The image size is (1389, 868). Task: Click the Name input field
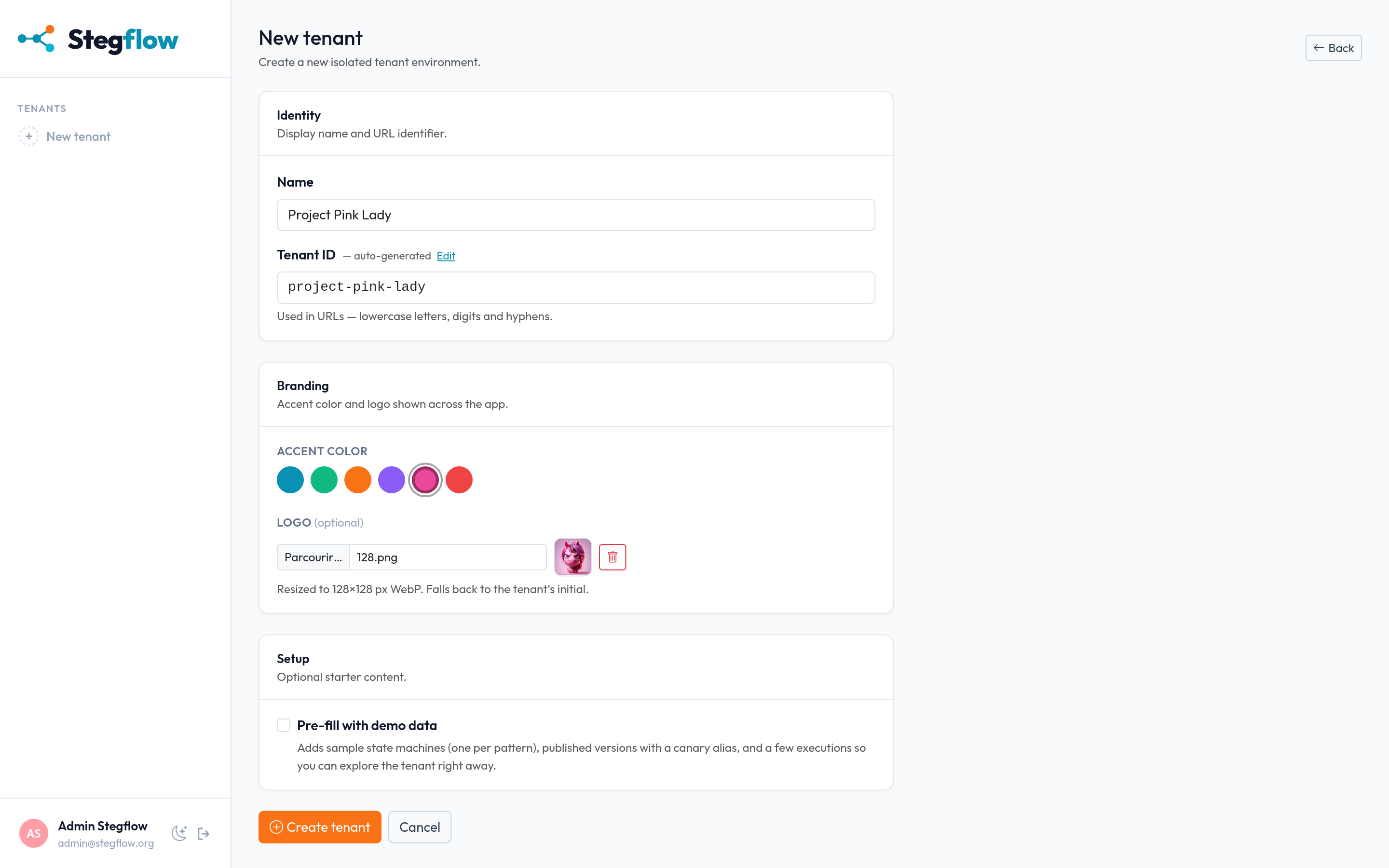tap(576, 215)
